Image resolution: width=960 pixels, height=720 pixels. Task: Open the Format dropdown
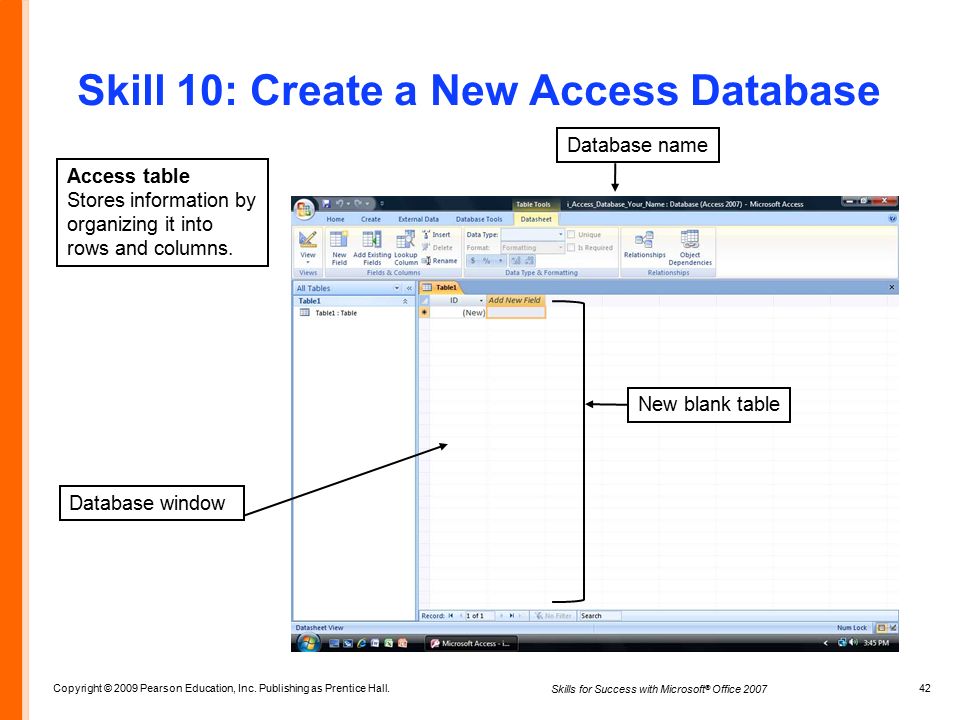(x=533, y=248)
